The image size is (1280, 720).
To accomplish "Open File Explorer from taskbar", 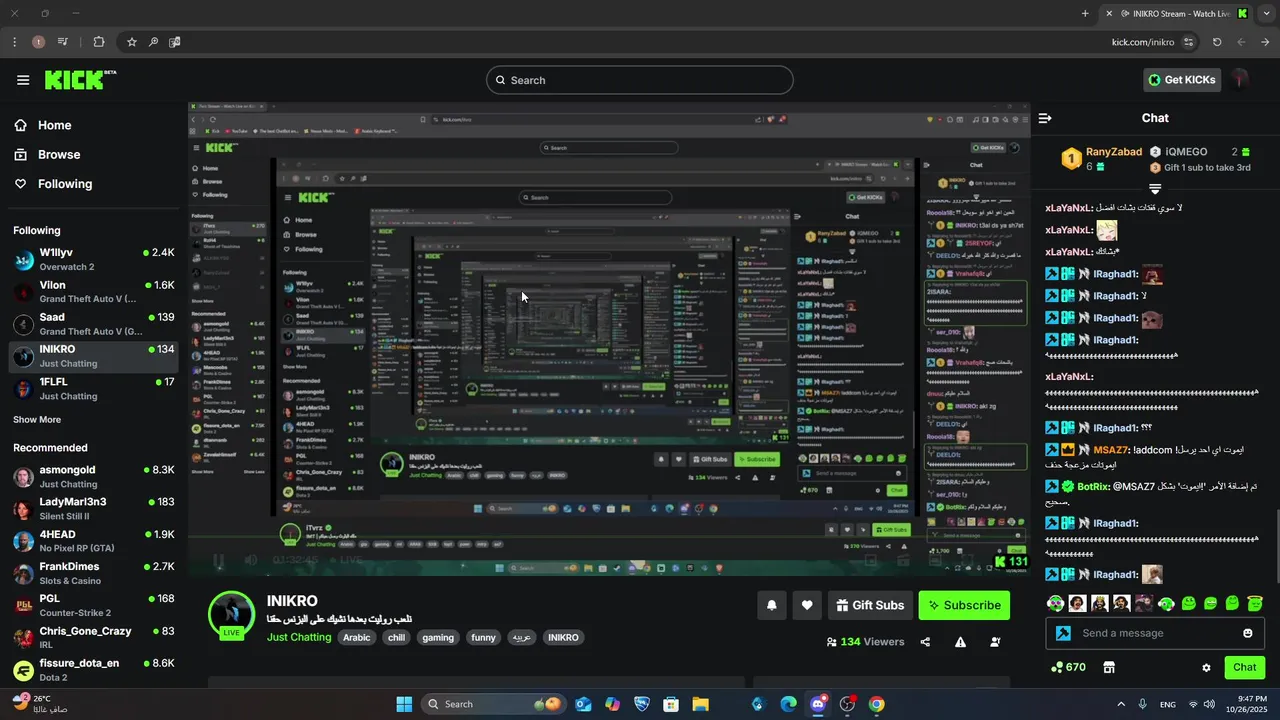I will coord(700,704).
